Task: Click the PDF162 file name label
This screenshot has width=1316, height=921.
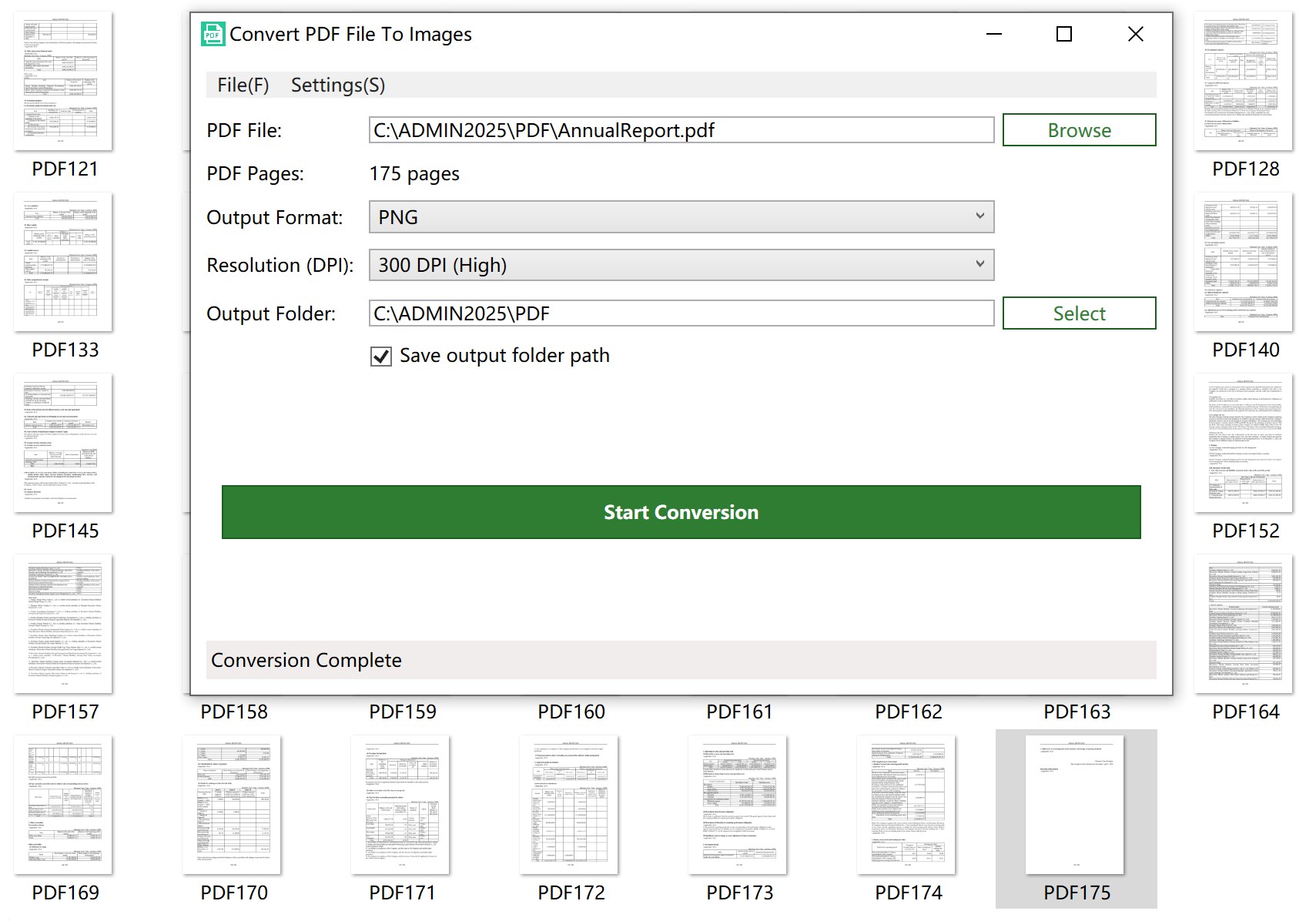Action: [x=909, y=712]
